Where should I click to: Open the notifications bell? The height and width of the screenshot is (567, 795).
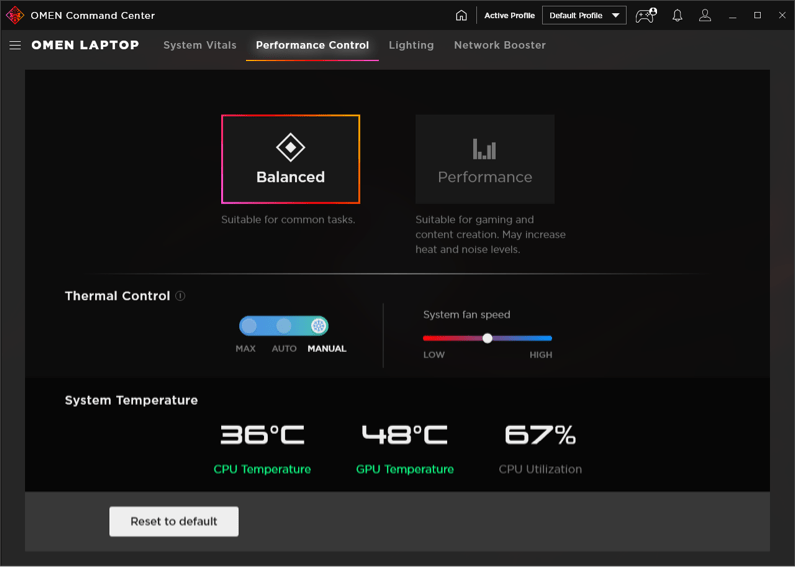pyautogui.click(x=677, y=16)
